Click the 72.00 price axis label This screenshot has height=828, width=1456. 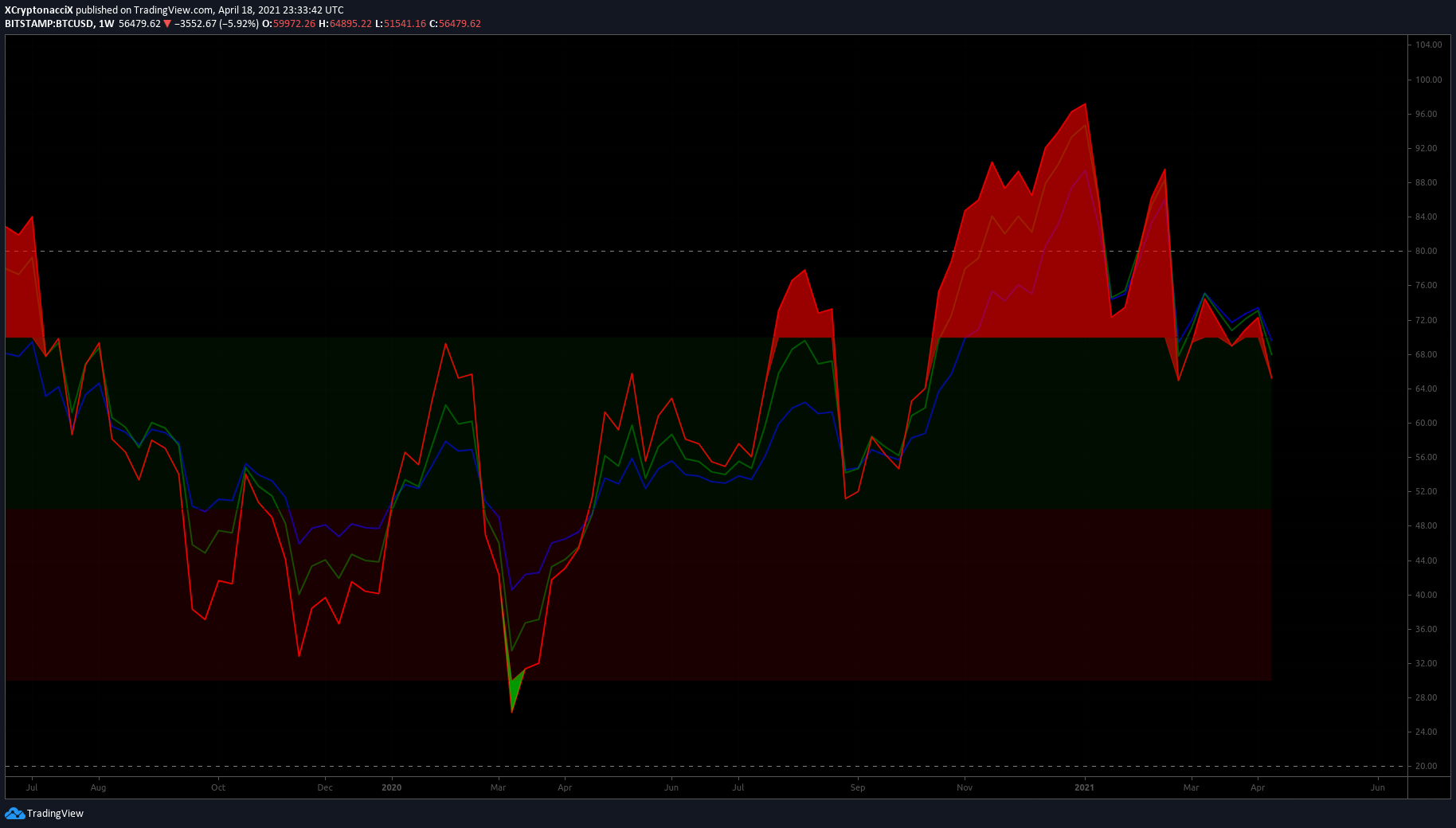click(1426, 320)
